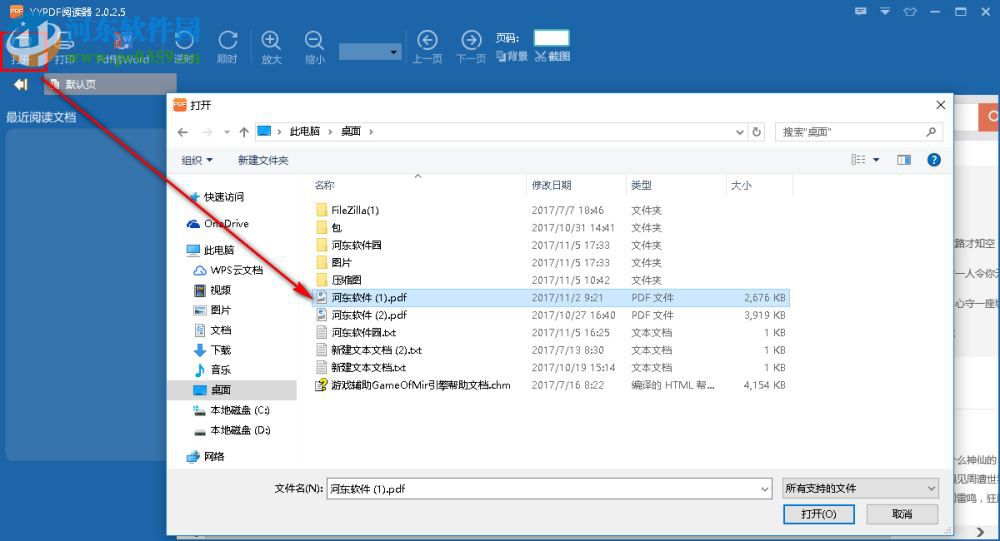
Task: Select the 默认页 tab
Action: click(x=110, y=84)
